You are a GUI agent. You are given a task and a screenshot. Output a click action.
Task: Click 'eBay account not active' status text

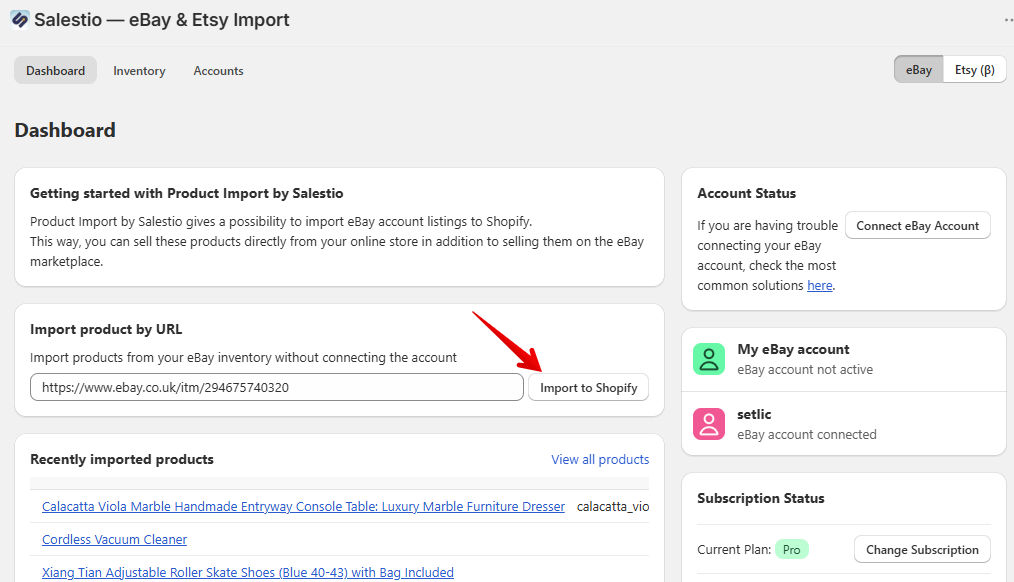coord(805,369)
